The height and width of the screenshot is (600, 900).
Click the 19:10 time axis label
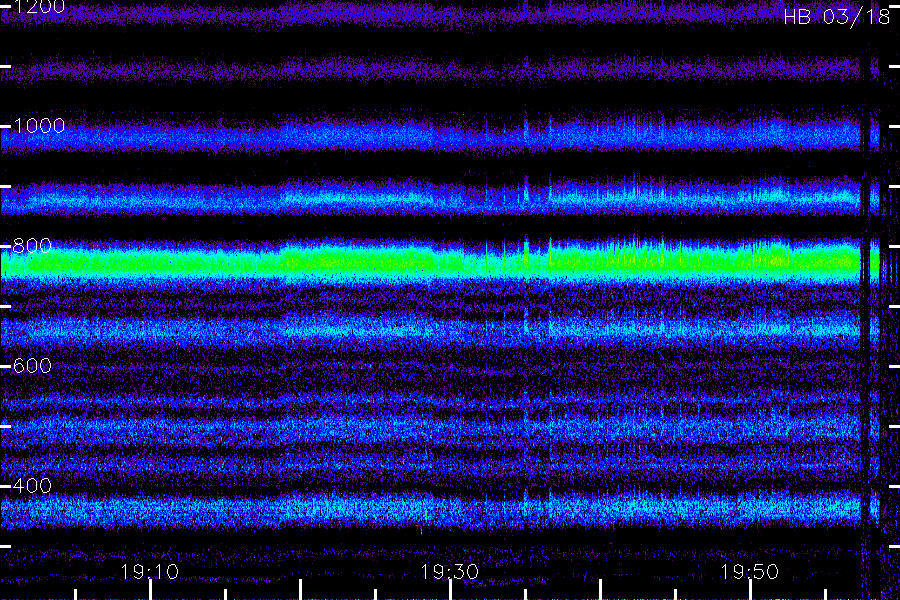click(149, 572)
